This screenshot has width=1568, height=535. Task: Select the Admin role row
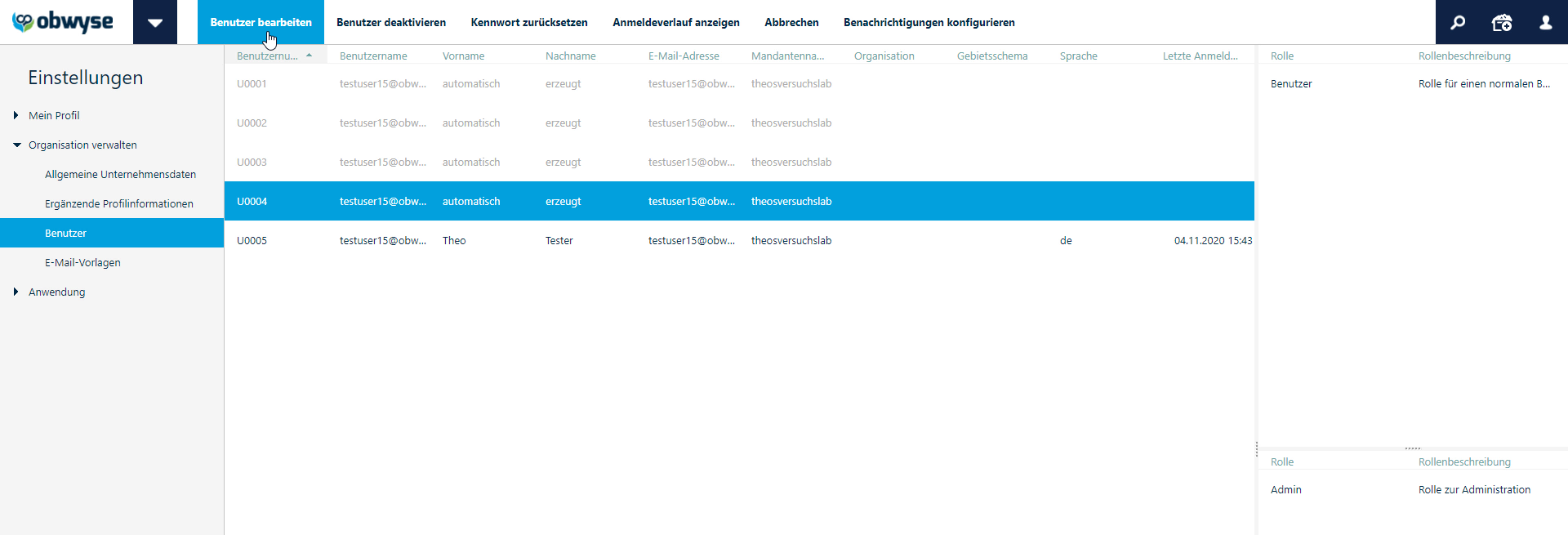pyautogui.click(x=1413, y=489)
